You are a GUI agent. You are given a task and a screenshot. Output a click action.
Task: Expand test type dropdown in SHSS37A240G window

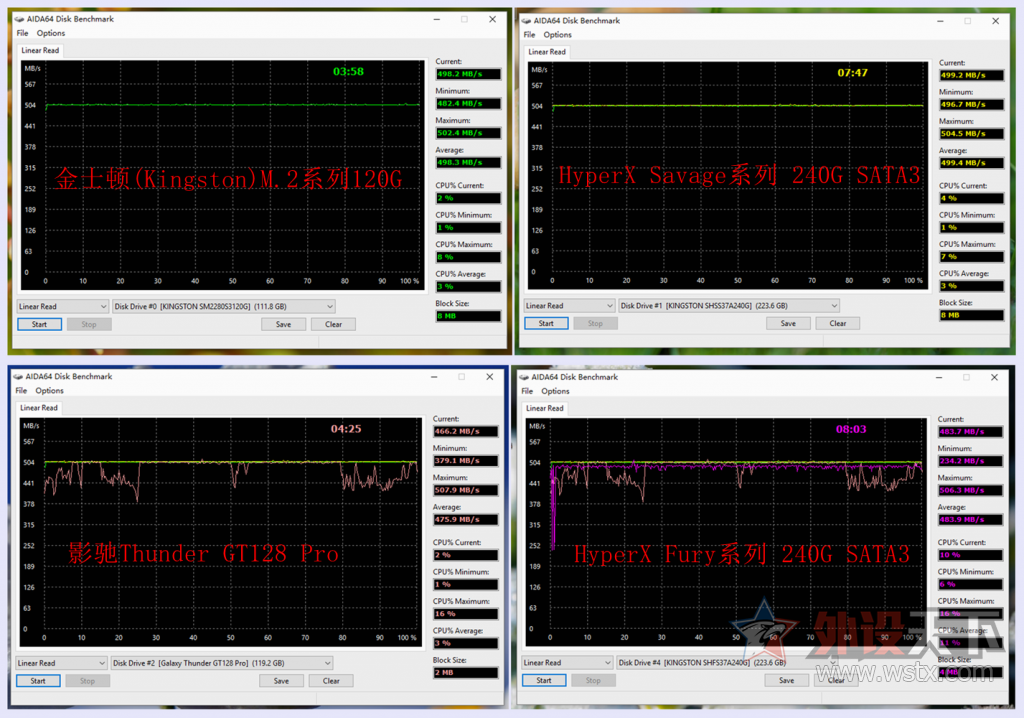coord(569,306)
